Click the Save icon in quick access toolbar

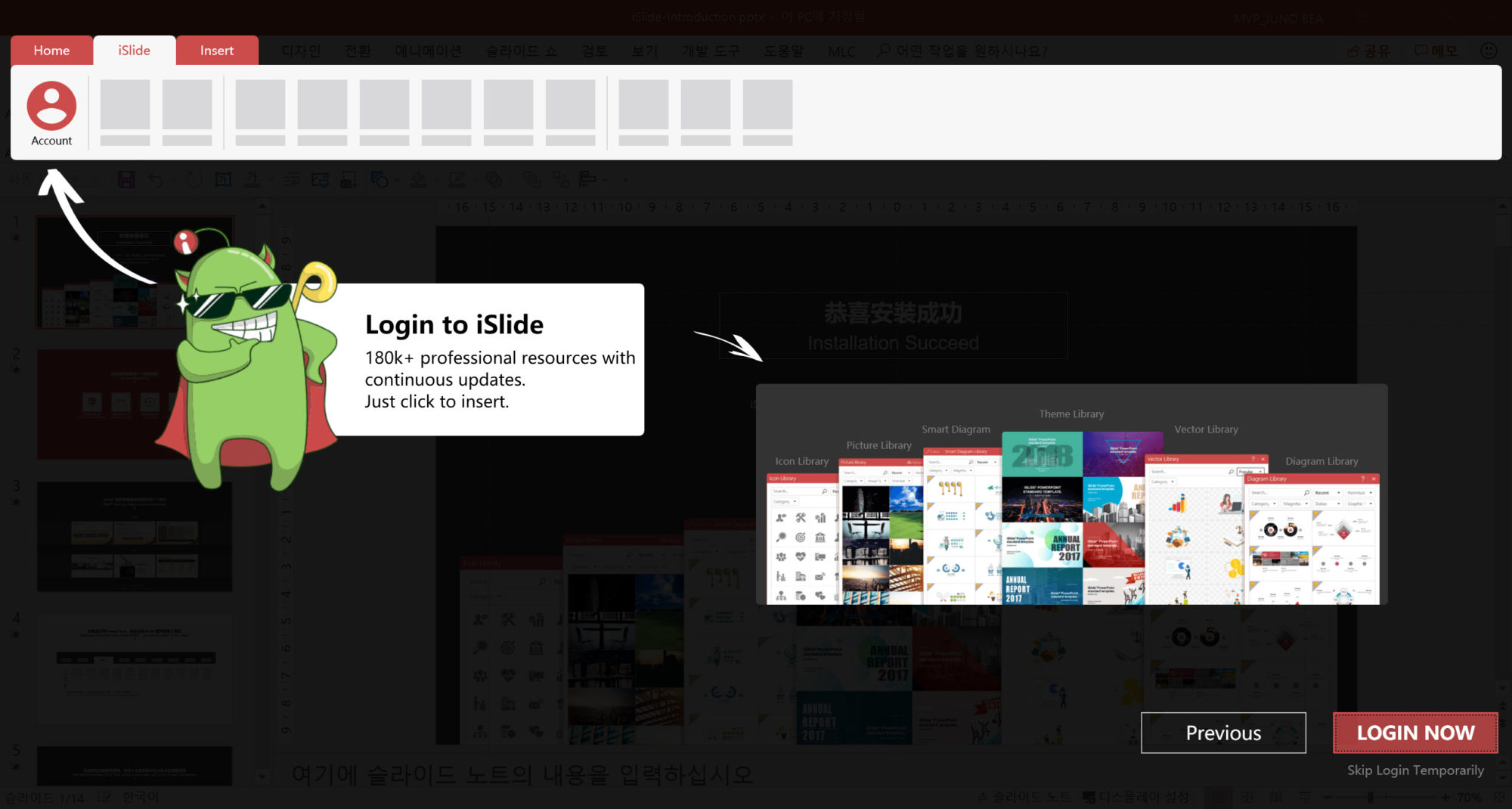coord(126,179)
